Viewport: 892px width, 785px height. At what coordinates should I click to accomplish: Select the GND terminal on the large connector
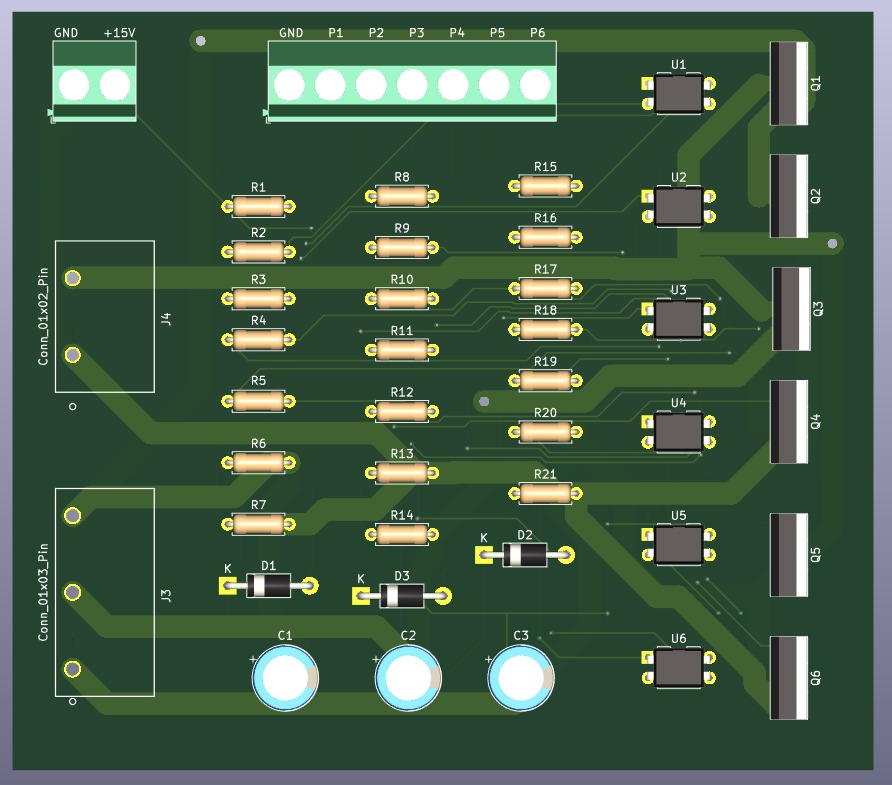[289, 84]
